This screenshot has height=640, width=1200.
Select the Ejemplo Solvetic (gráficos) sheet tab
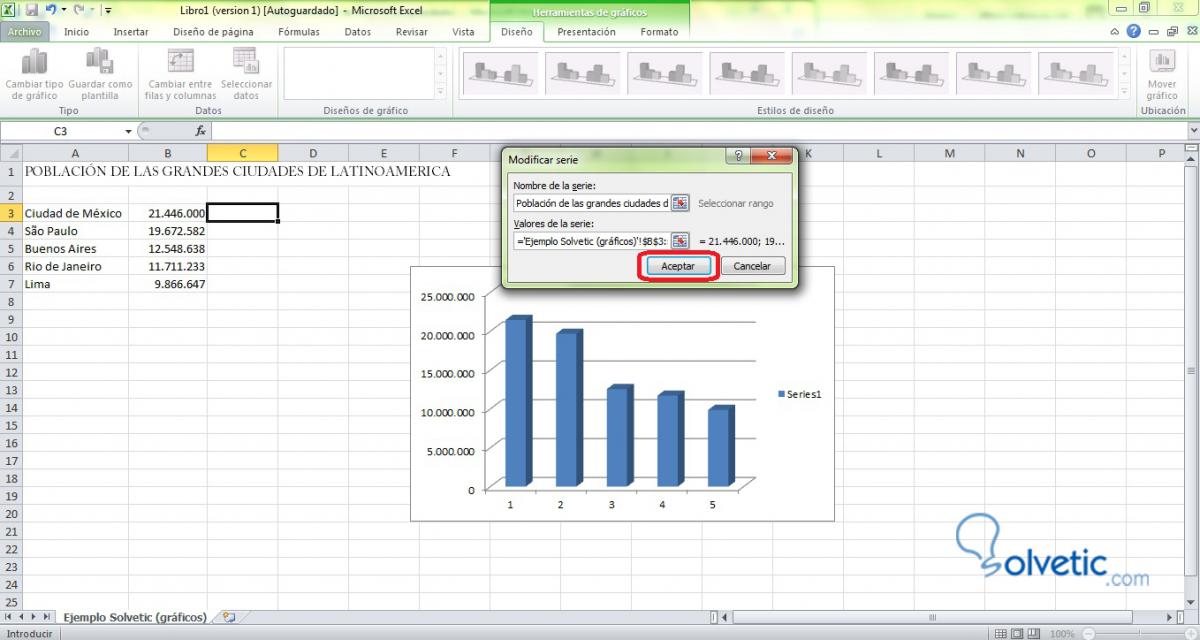point(135,617)
